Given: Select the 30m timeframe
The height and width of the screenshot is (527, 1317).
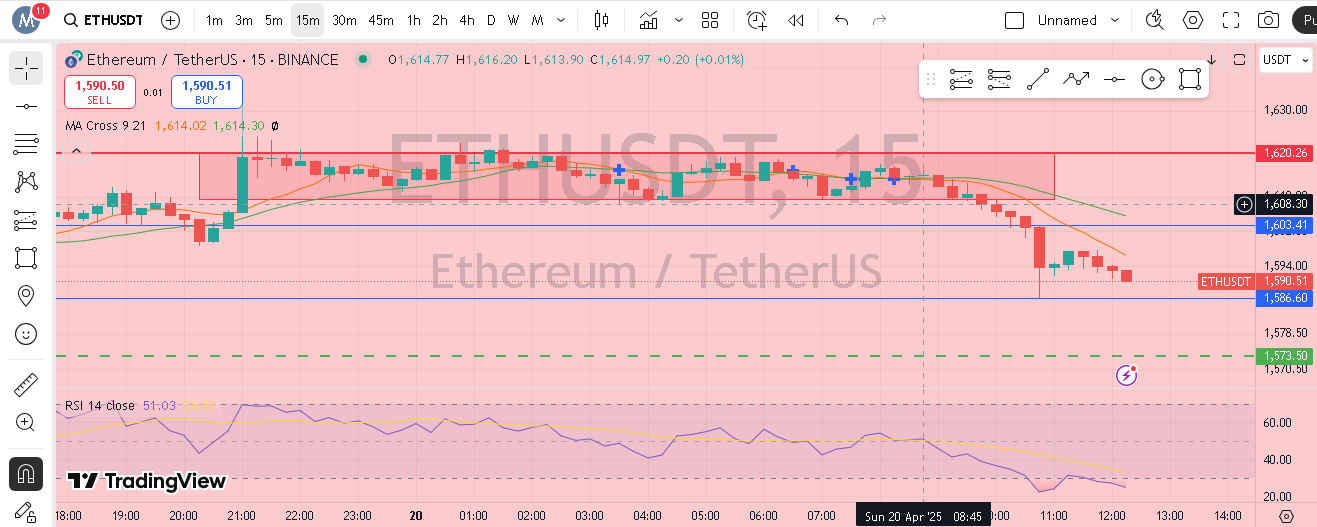Looking at the screenshot, I should [344, 20].
